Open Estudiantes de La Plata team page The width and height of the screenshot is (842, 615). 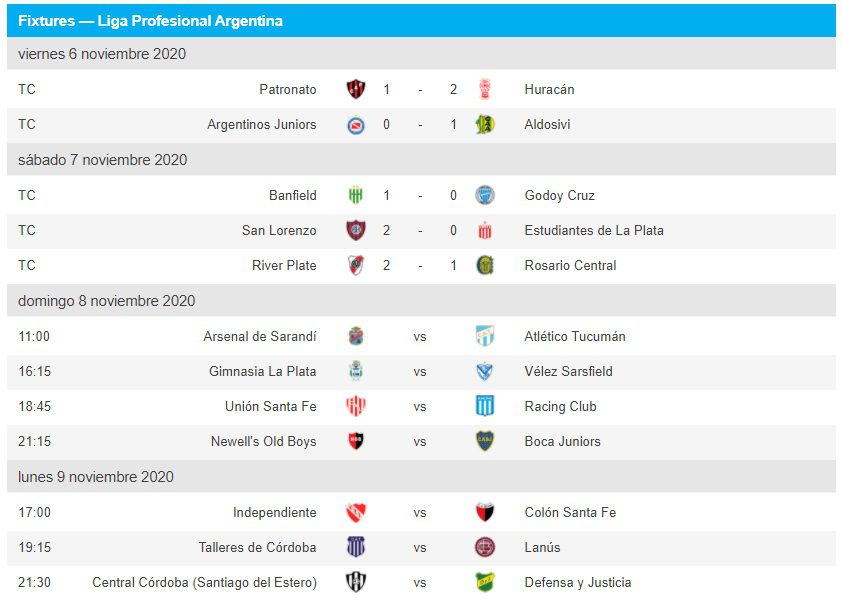click(593, 230)
